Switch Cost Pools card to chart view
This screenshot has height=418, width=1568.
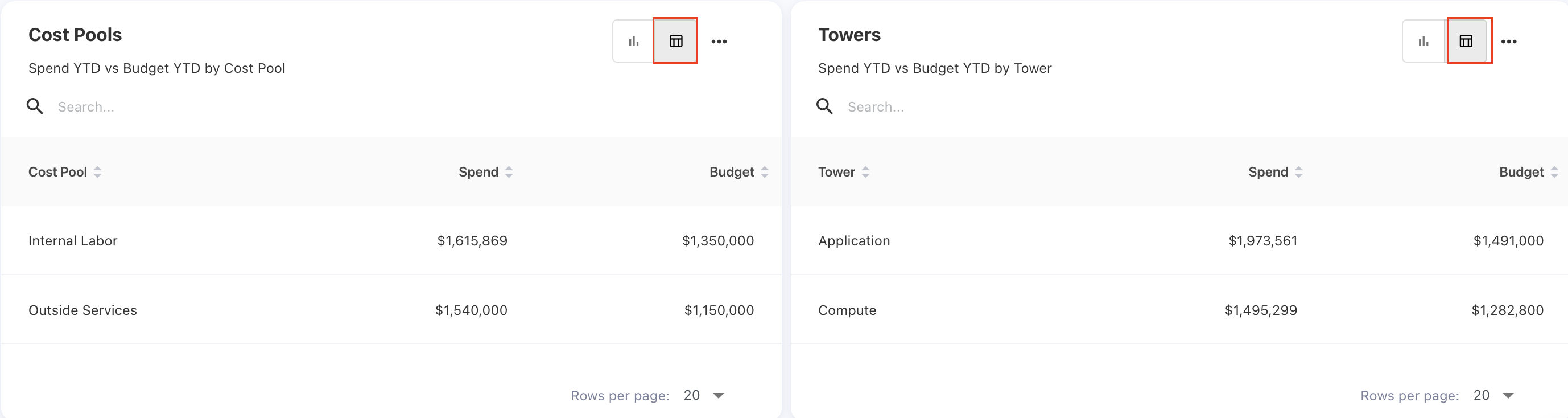tap(634, 42)
